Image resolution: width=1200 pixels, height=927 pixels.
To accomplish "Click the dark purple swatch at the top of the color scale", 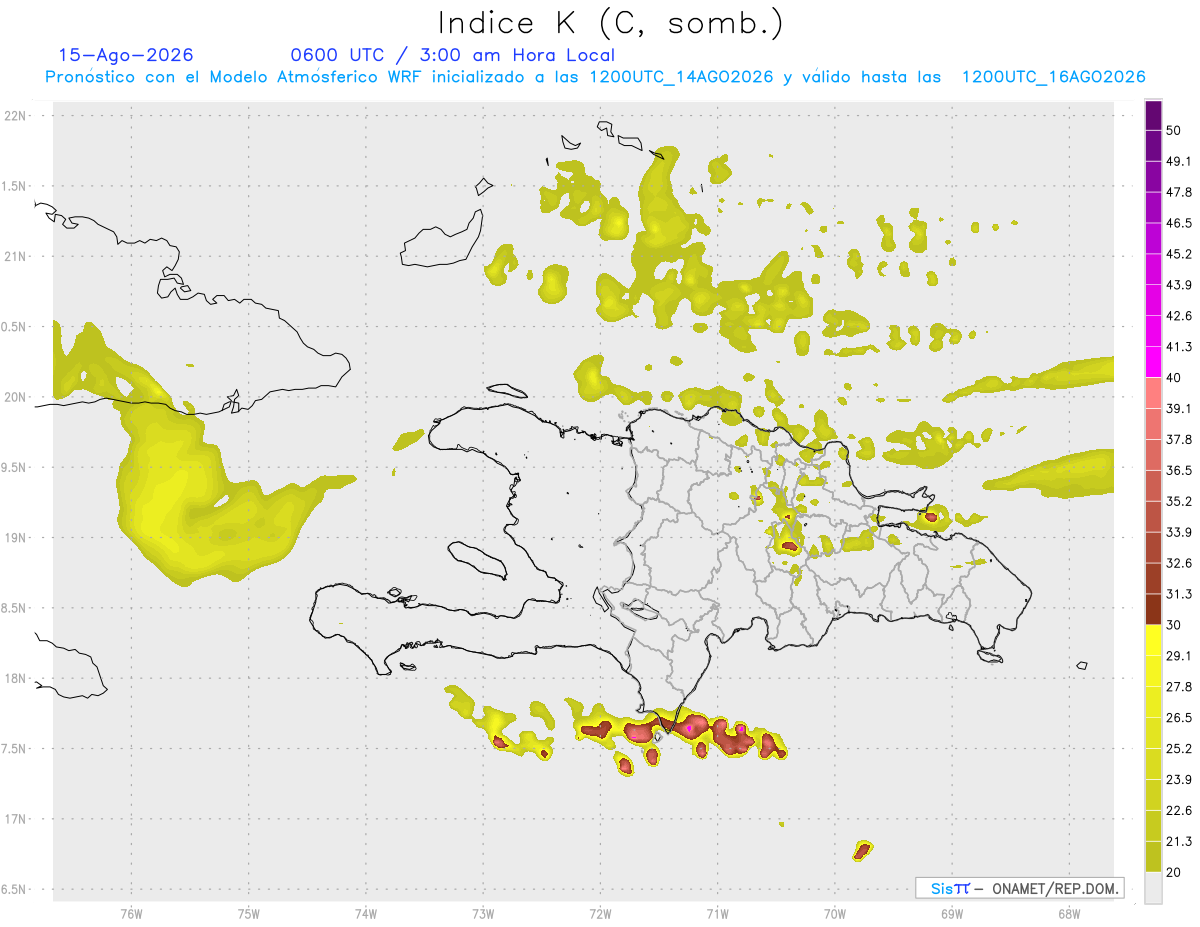I will coord(1153,117).
